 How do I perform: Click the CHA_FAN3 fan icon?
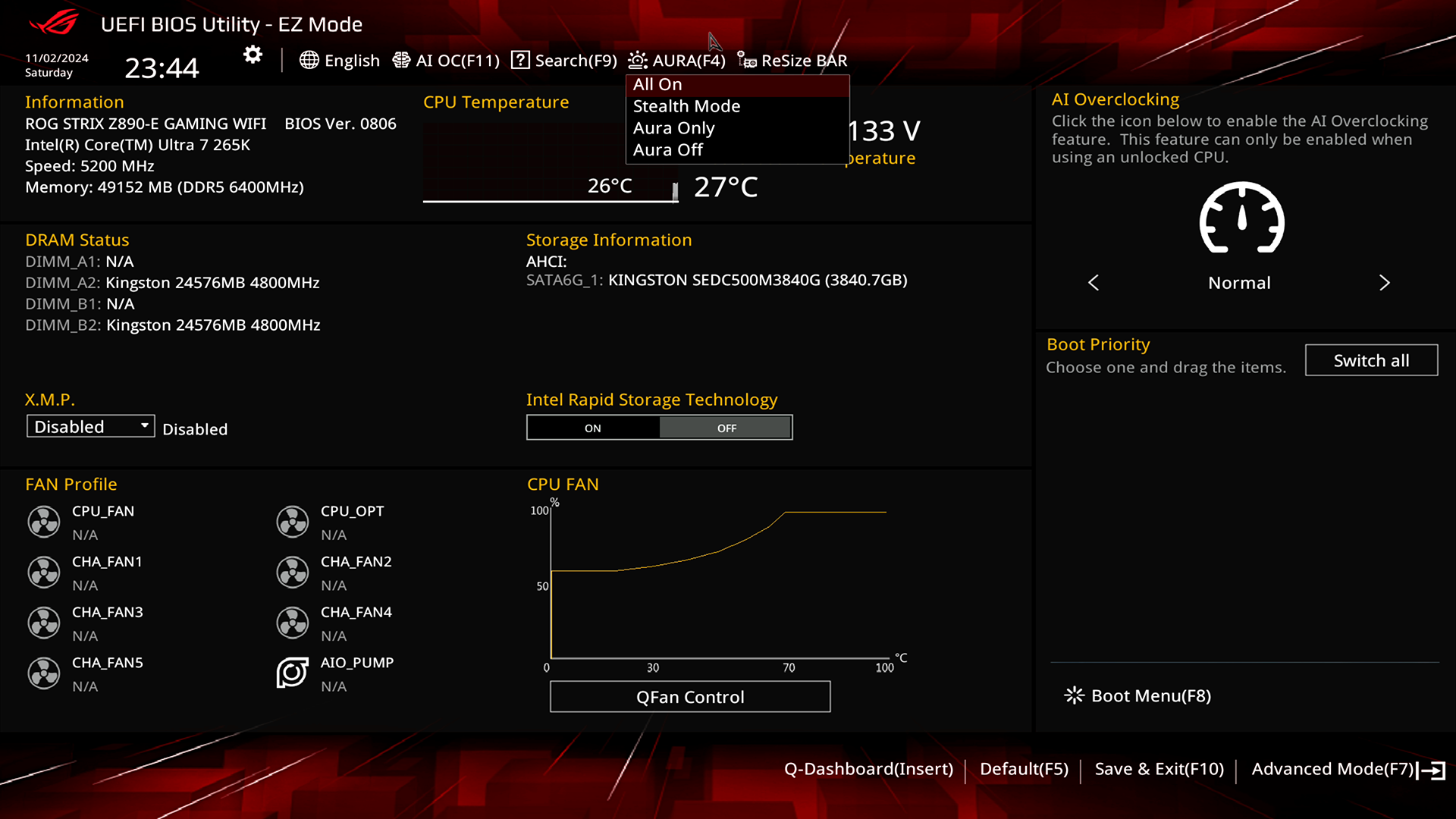pos(43,623)
